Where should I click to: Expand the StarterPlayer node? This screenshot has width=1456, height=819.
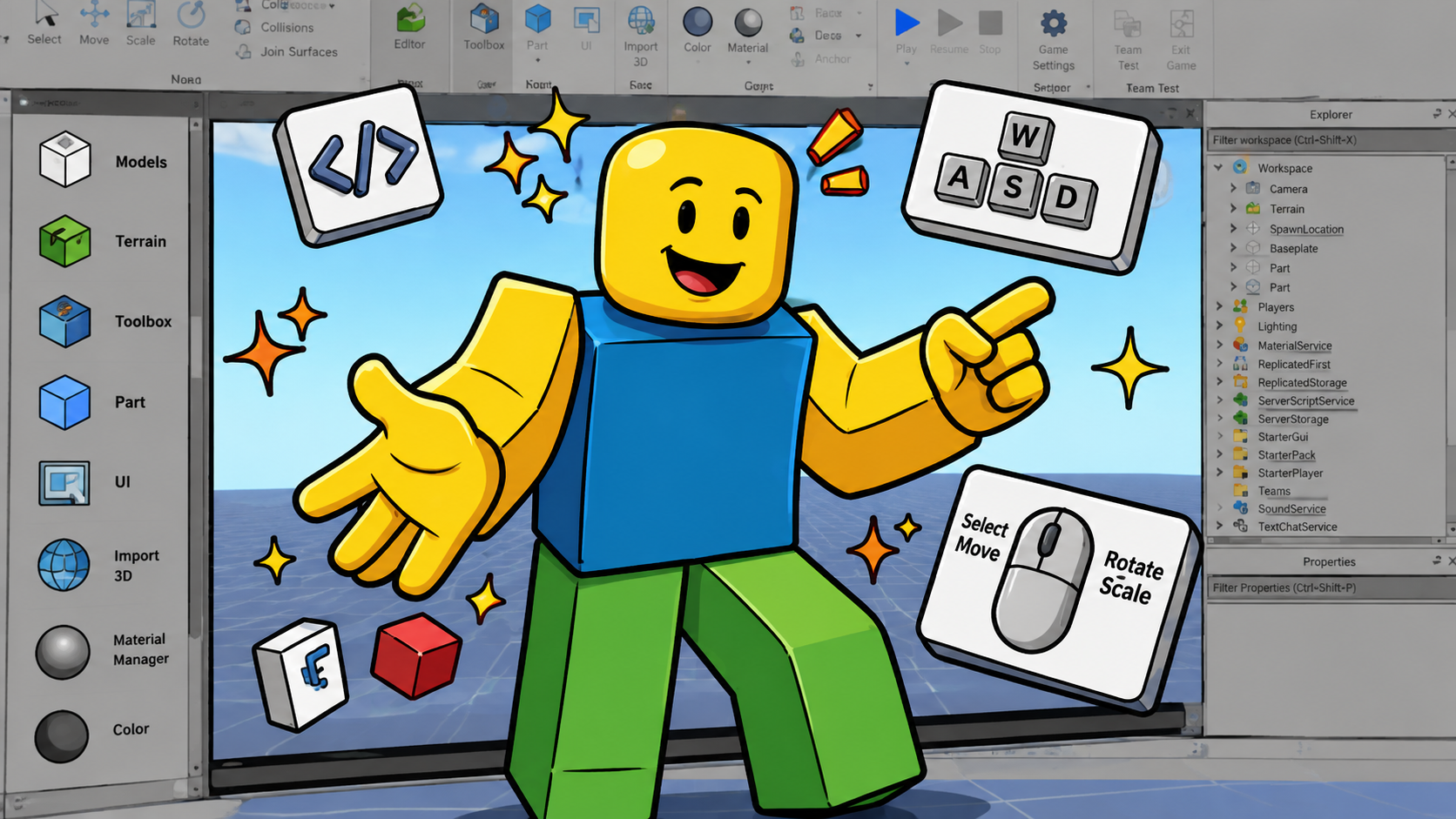point(1219,472)
